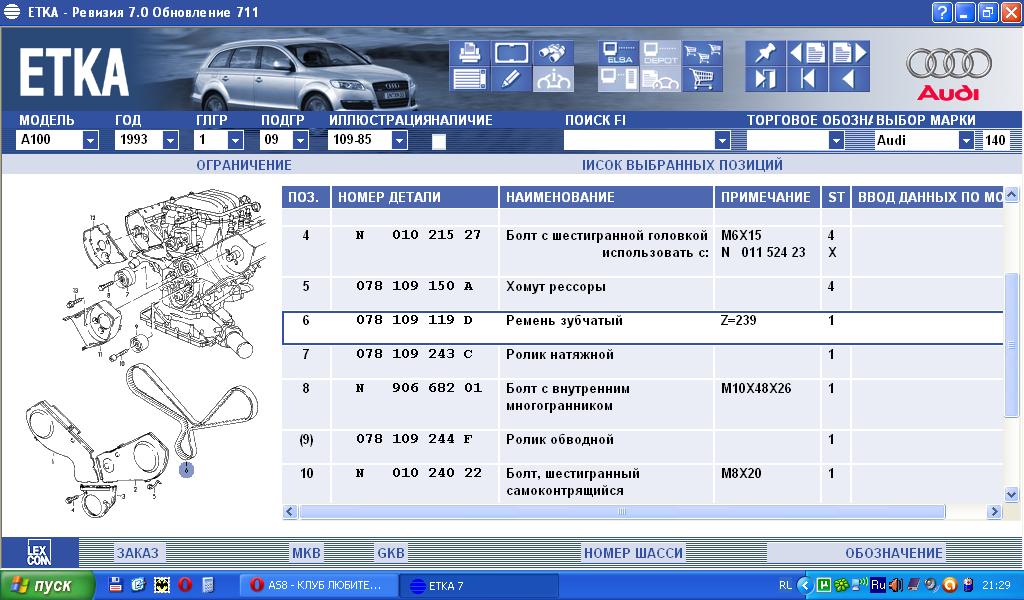Expand the МОДЕЛЬ dropdown showing A100
The width and height of the screenshot is (1024, 600).
tap(90, 141)
